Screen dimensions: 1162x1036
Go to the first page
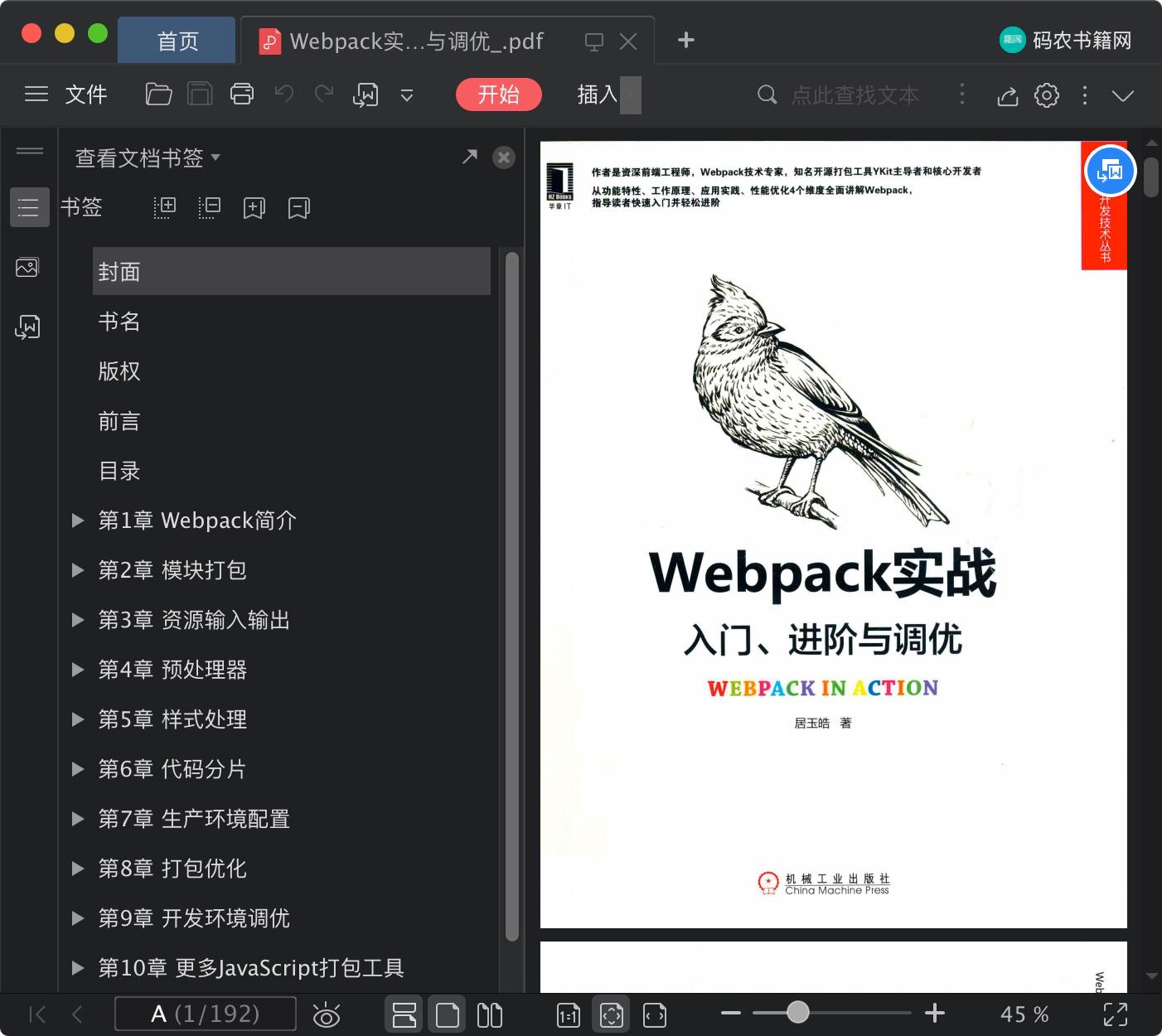(x=37, y=1014)
